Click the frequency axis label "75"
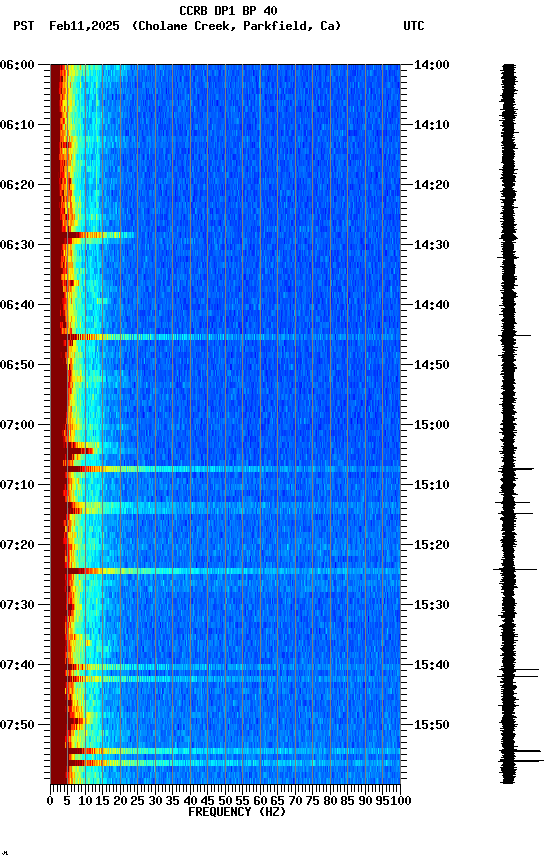The width and height of the screenshot is (552, 864). coord(313,801)
